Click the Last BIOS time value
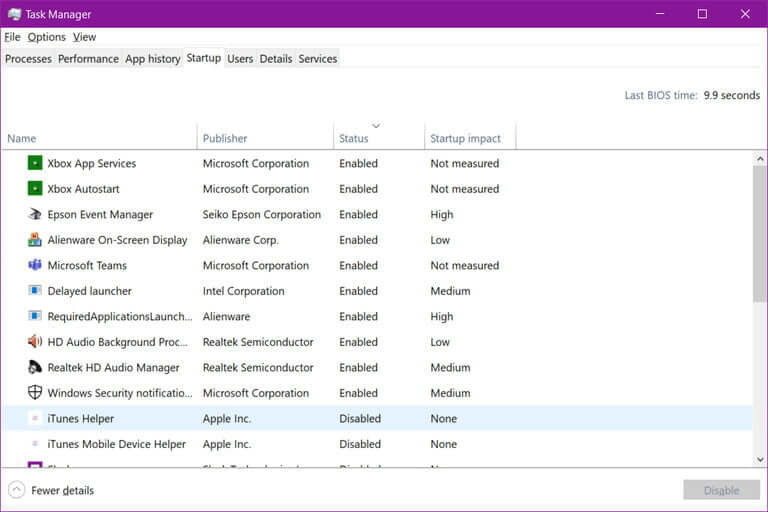The width and height of the screenshot is (768, 512). point(732,95)
